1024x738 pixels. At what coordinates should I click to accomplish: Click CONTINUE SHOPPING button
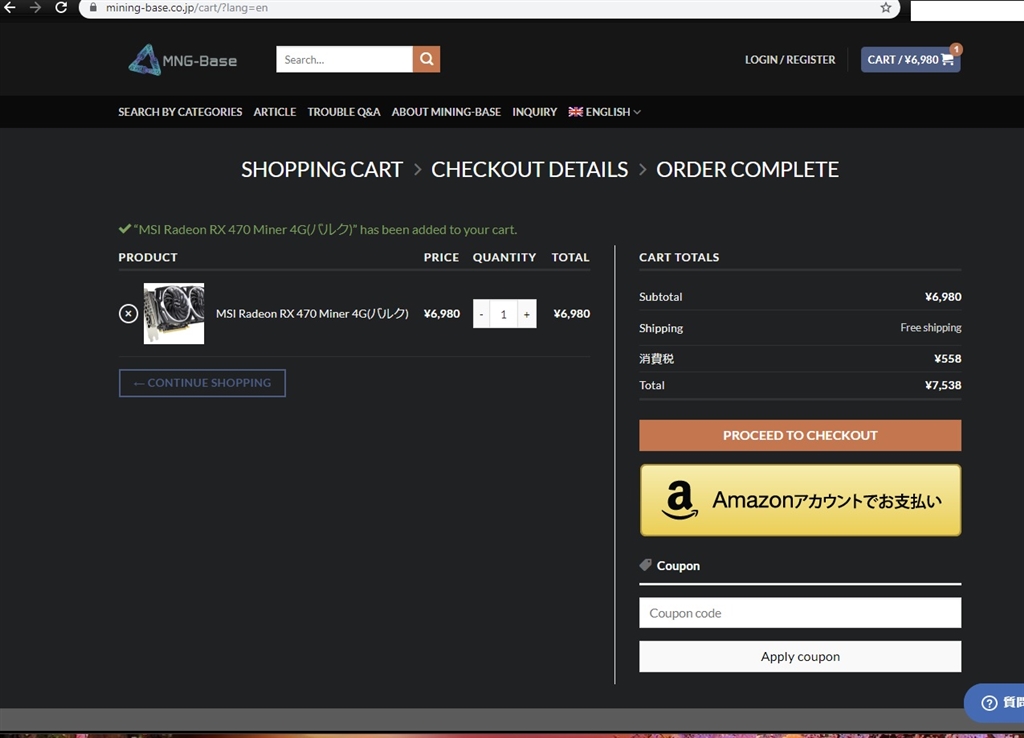coord(202,383)
